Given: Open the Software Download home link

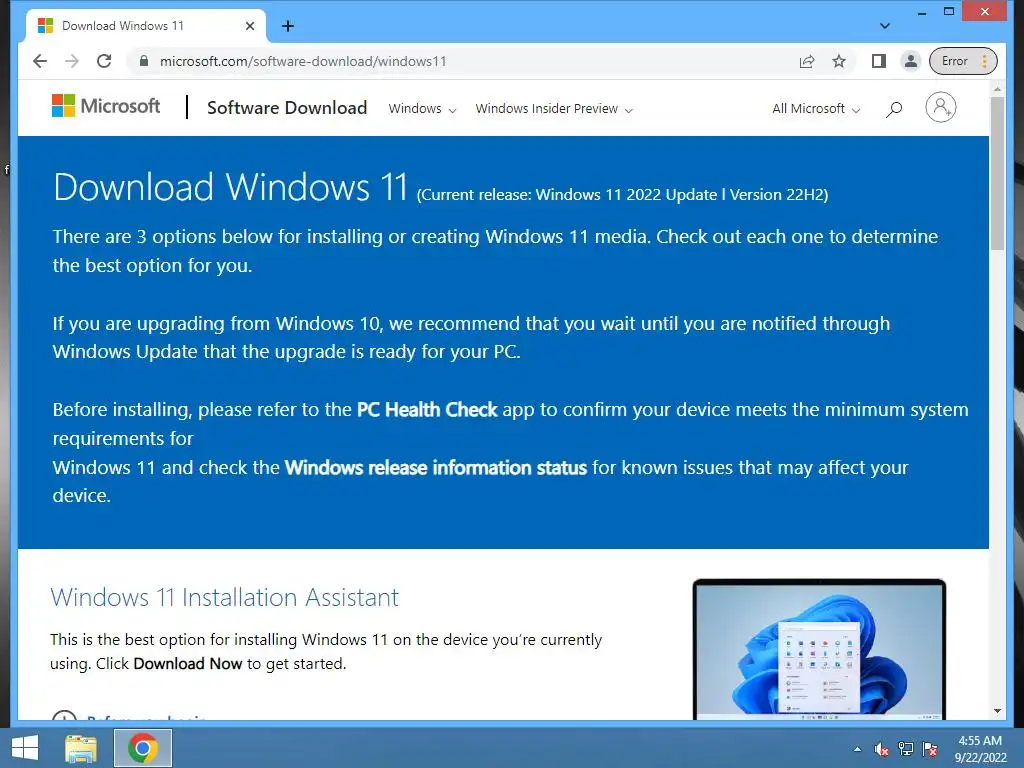Looking at the screenshot, I should click(x=287, y=108).
